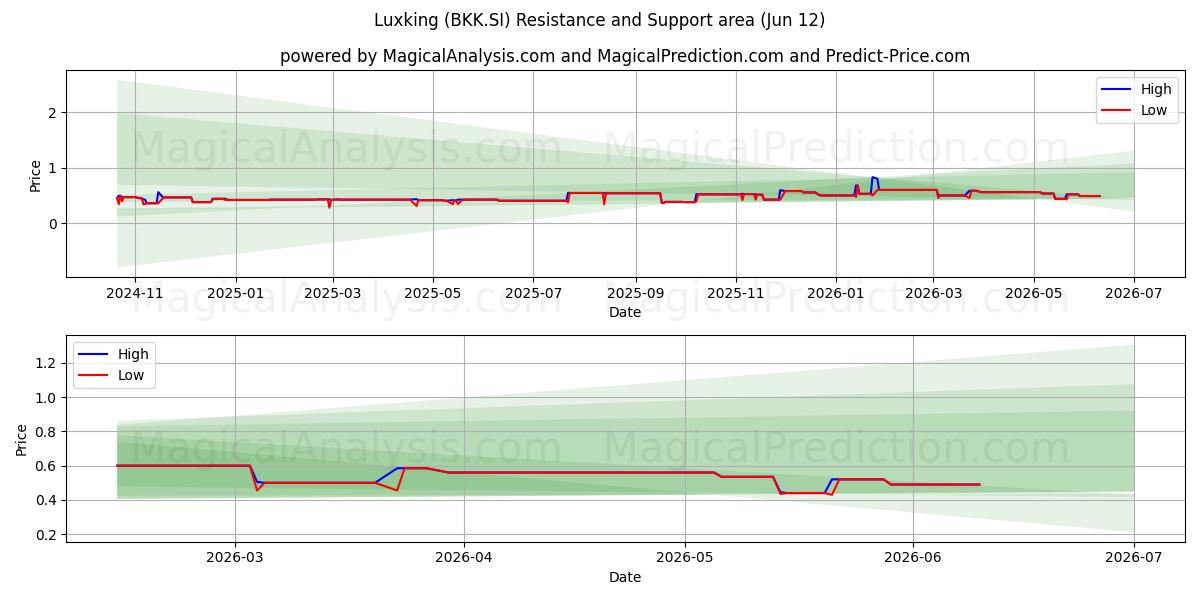Click the 'Price' y-axis label of top chart

click(x=36, y=174)
